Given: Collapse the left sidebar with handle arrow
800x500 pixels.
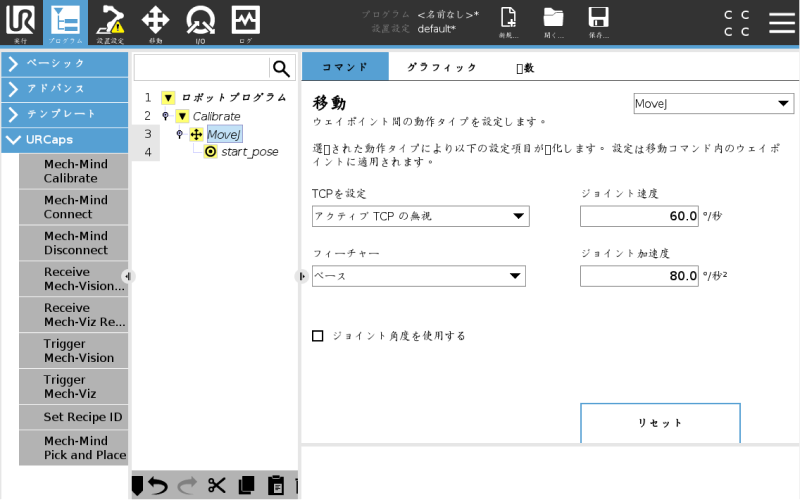Looking at the screenshot, I should (x=127, y=276).
